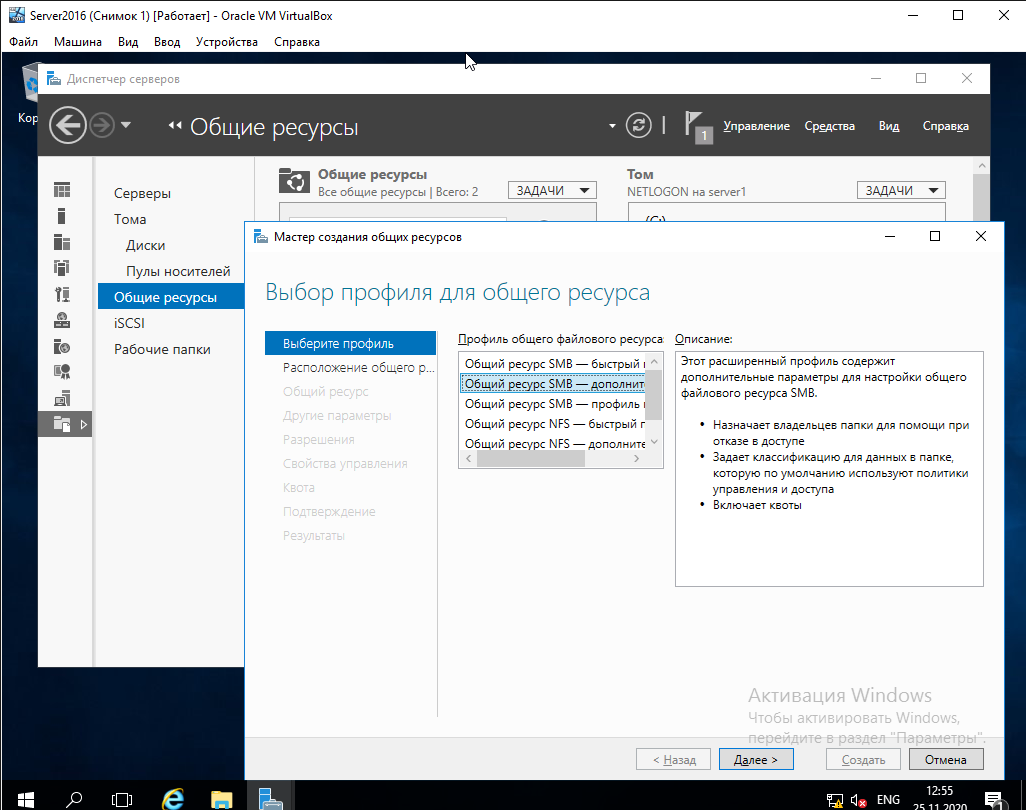Open the notifications flag
This screenshot has height=810, width=1026.
696,125
